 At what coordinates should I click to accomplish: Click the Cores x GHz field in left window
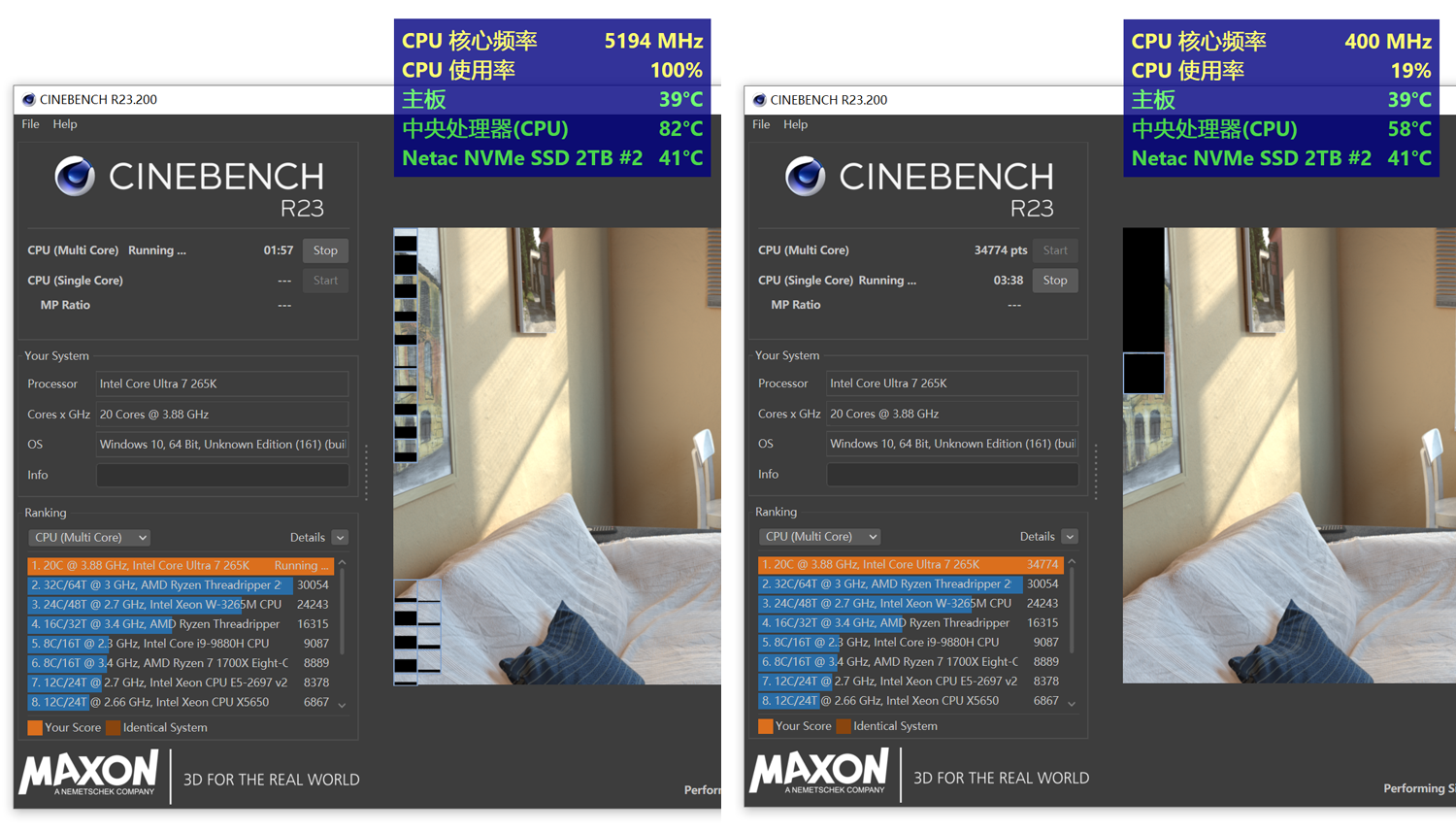coord(222,415)
